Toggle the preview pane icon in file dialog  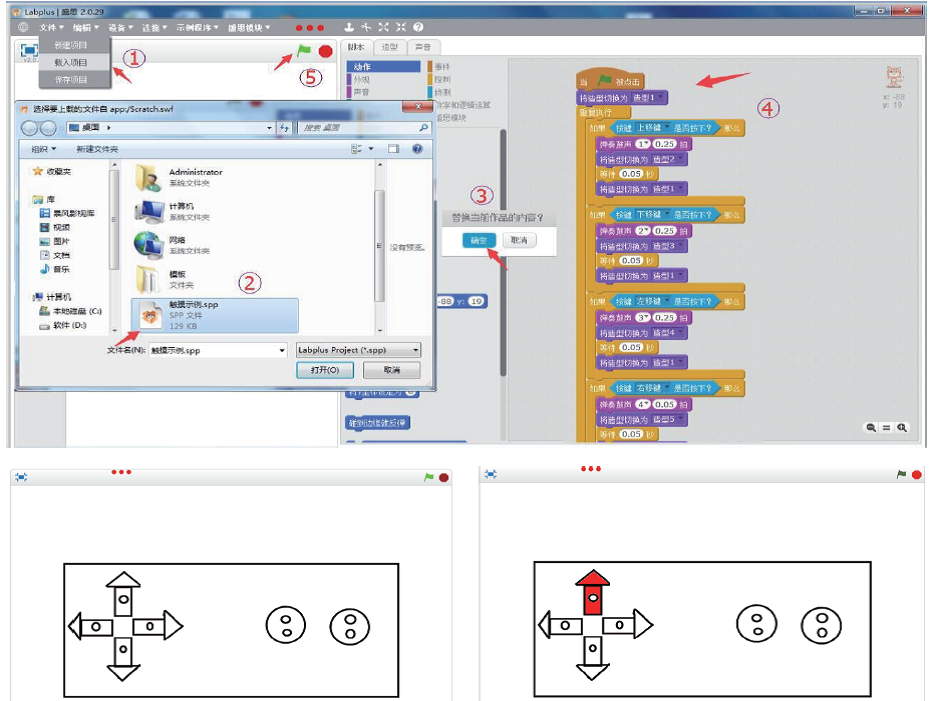pyautogui.click(x=393, y=149)
